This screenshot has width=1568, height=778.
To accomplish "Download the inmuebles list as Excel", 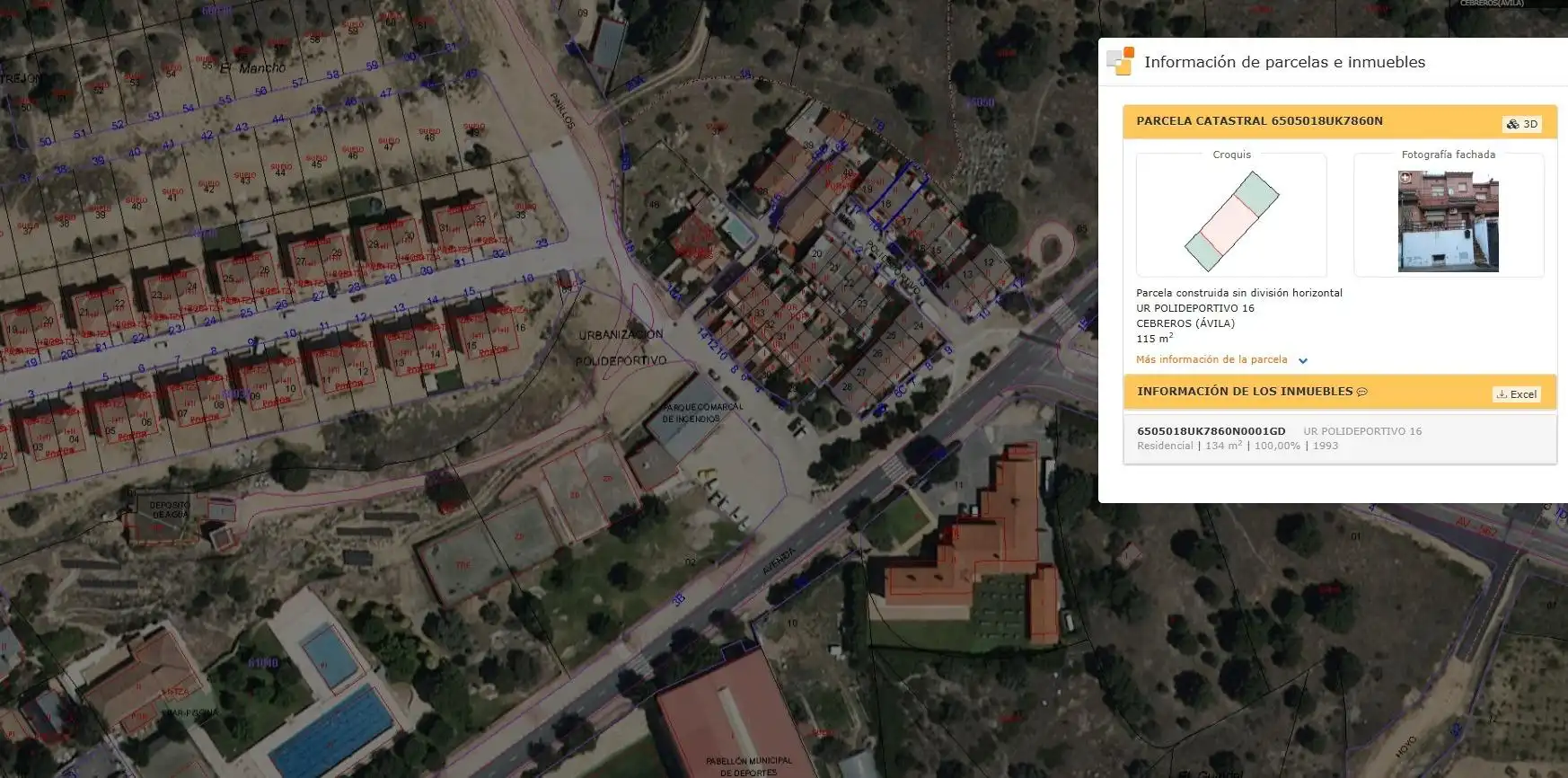I will pyautogui.click(x=1517, y=394).
